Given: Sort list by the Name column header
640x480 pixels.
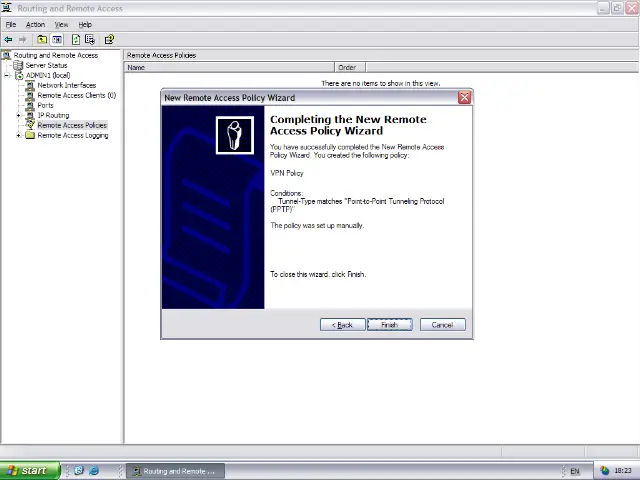Looking at the screenshot, I should [229, 67].
